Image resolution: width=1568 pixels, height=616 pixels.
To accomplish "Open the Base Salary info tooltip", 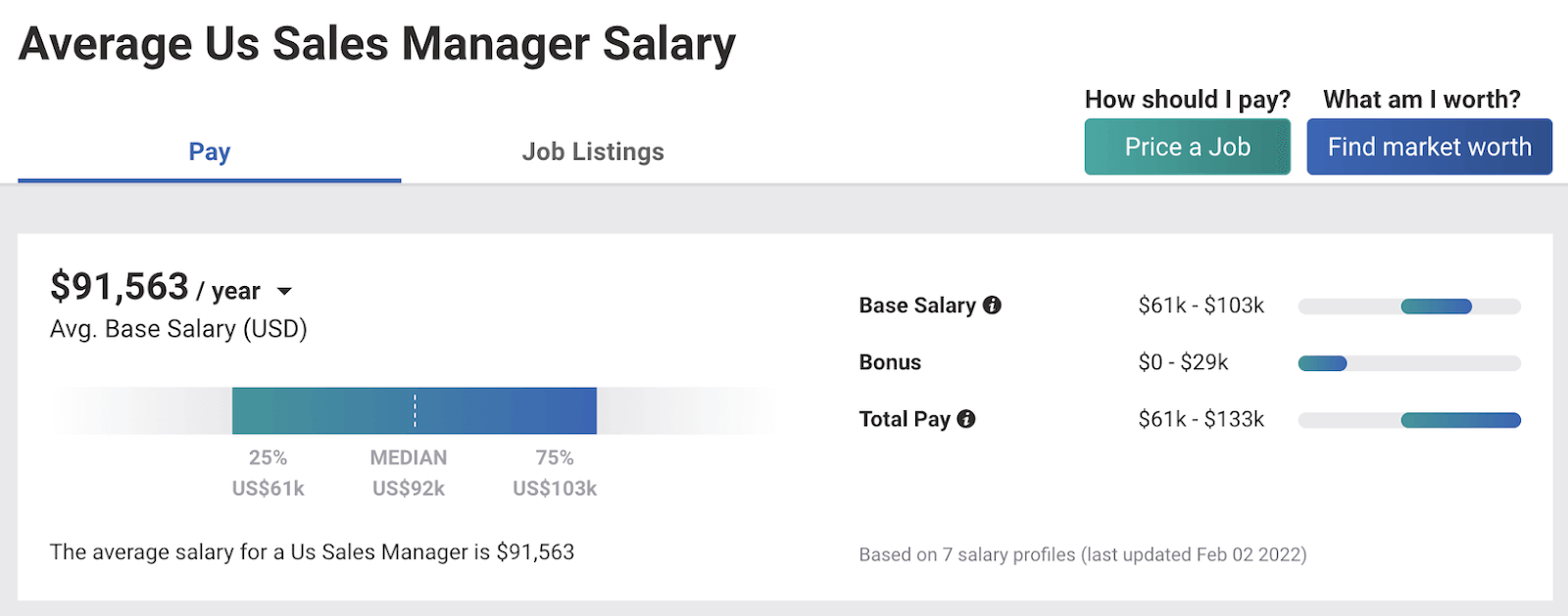I will pyautogui.click(x=993, y=305).
